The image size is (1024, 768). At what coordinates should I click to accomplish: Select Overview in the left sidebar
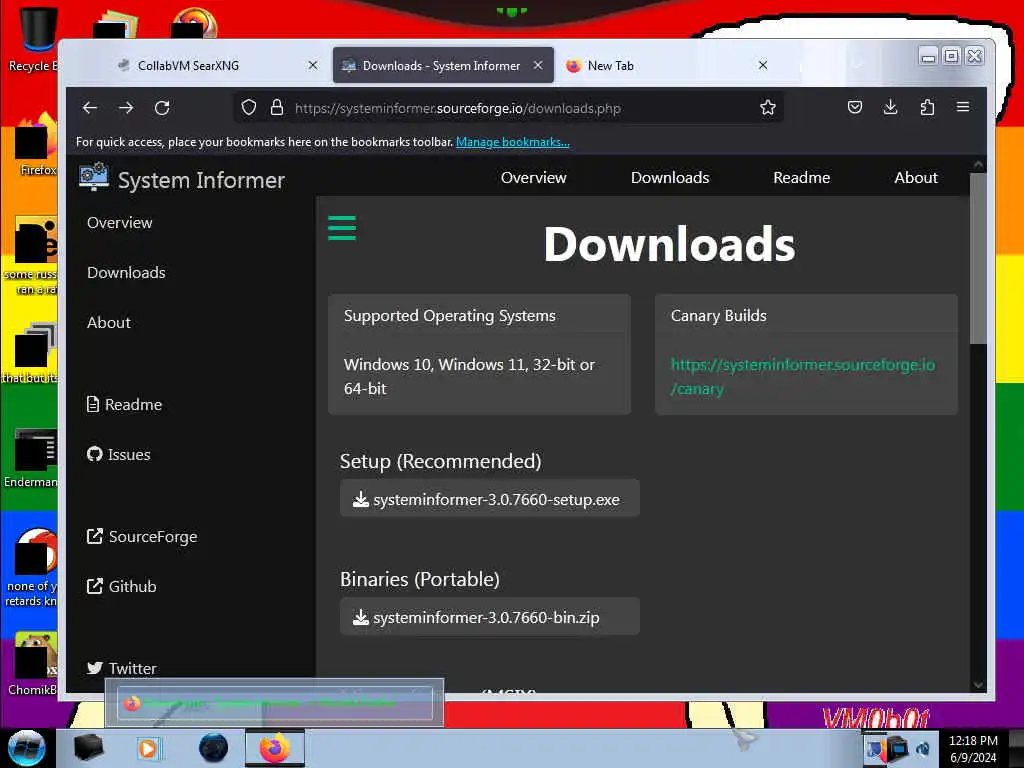tap(120, 223)
